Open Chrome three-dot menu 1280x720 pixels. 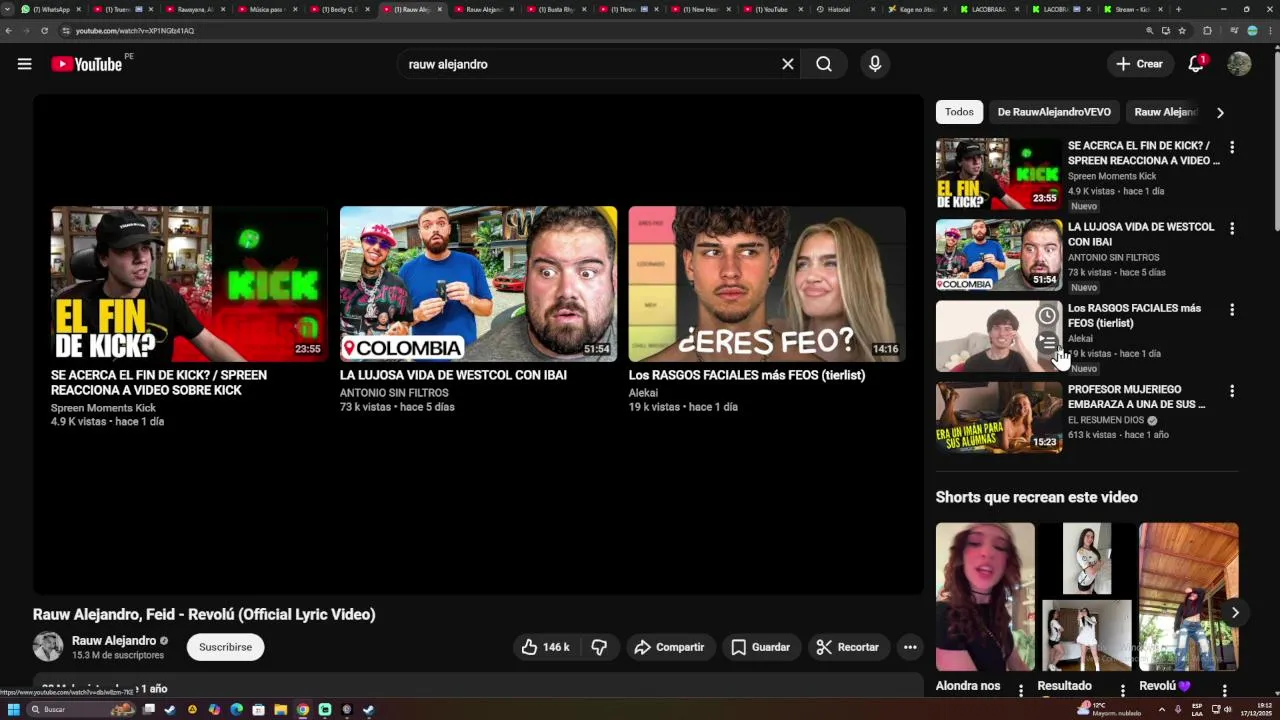point(1270,31)
